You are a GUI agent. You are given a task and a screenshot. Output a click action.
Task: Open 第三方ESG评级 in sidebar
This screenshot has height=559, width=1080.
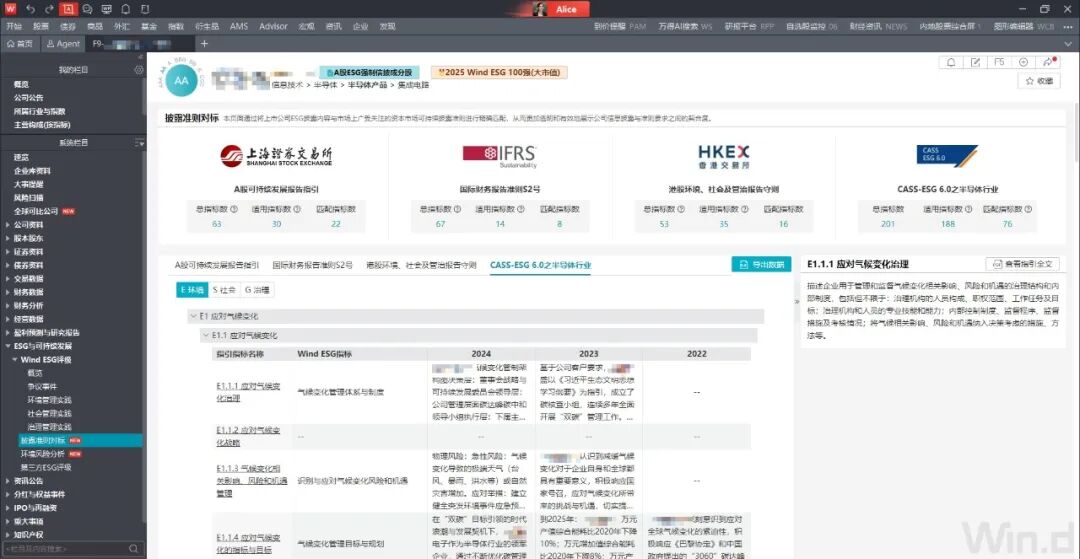point(45,467)
